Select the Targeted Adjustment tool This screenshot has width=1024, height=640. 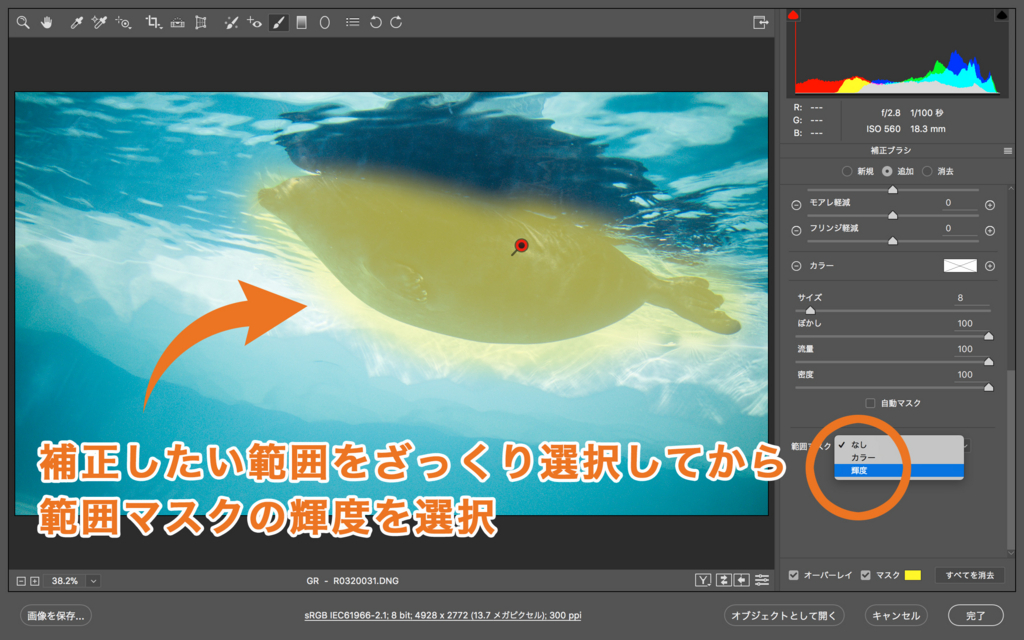123,22
